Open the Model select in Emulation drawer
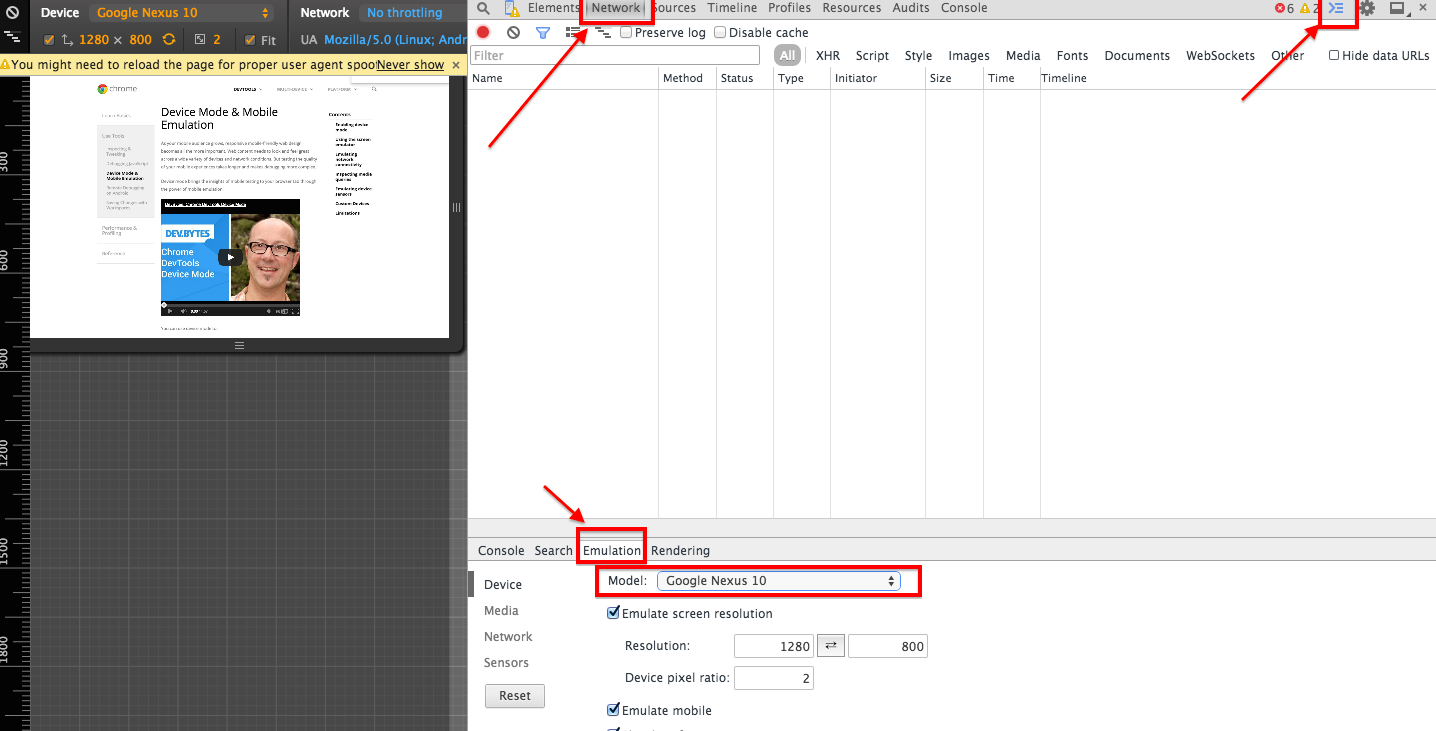 tap(779, 581)
